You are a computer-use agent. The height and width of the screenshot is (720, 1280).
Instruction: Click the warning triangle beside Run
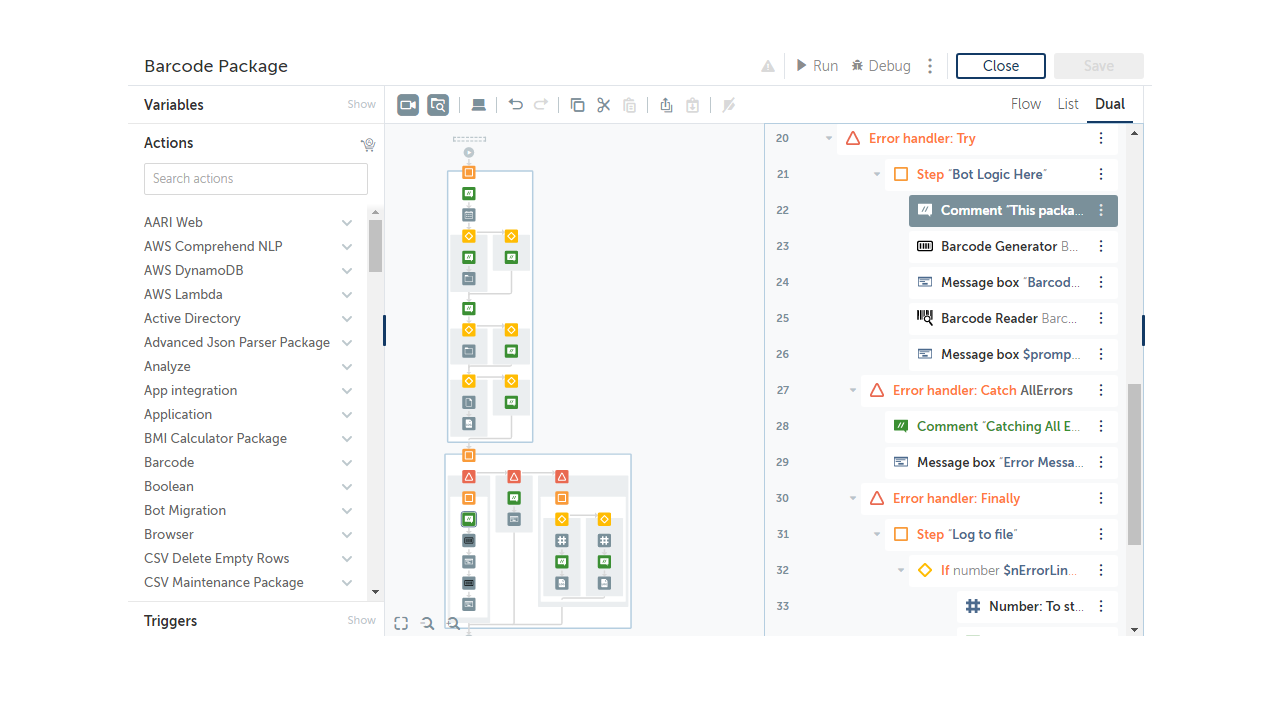point(768,66)
